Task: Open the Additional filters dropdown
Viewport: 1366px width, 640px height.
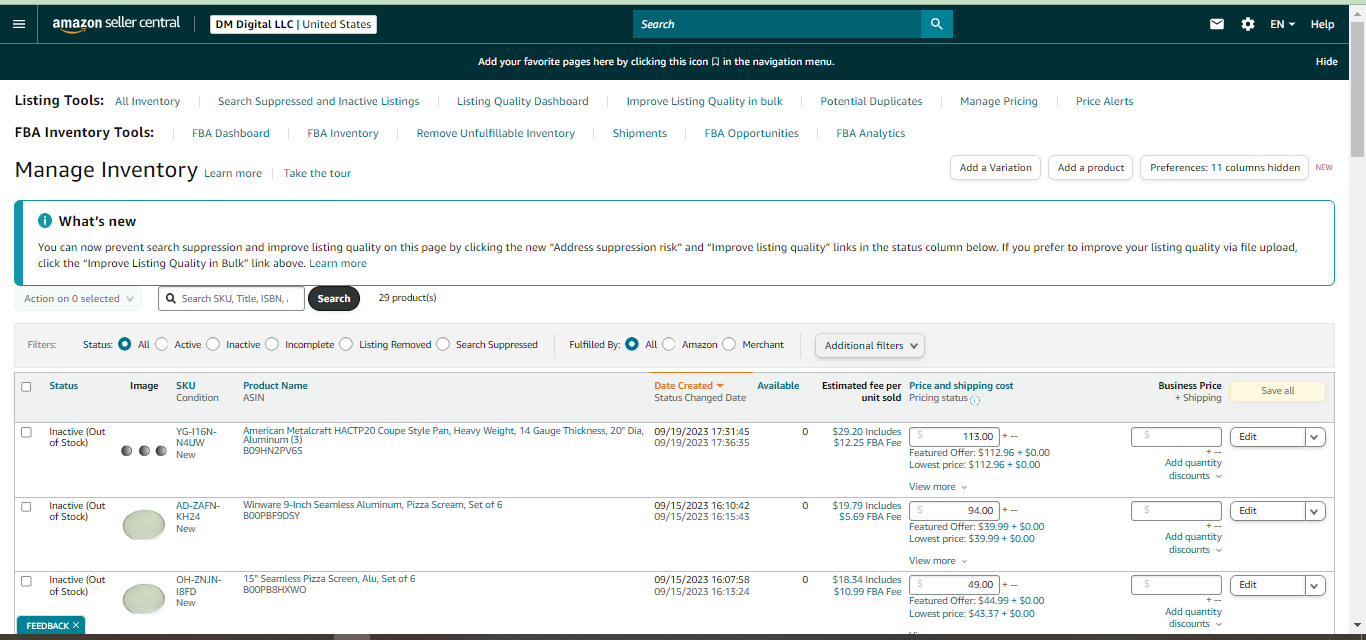Action: coord(870,345)
